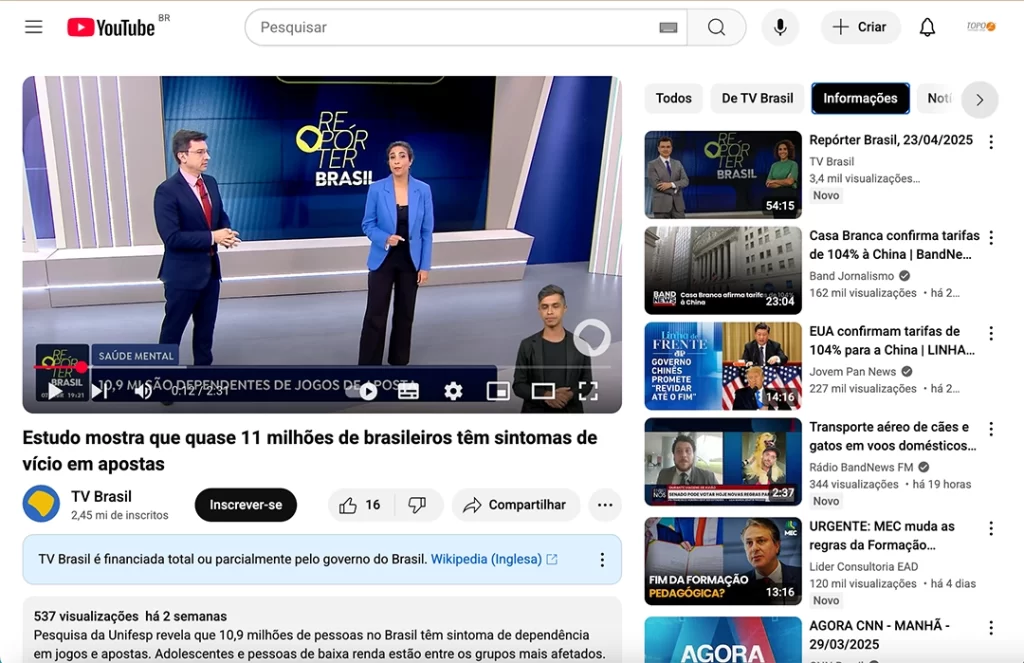Open menu for EUA confirmam tarifas video
The height and width of the screenshot is (663, 1024).
click(991, 333)
